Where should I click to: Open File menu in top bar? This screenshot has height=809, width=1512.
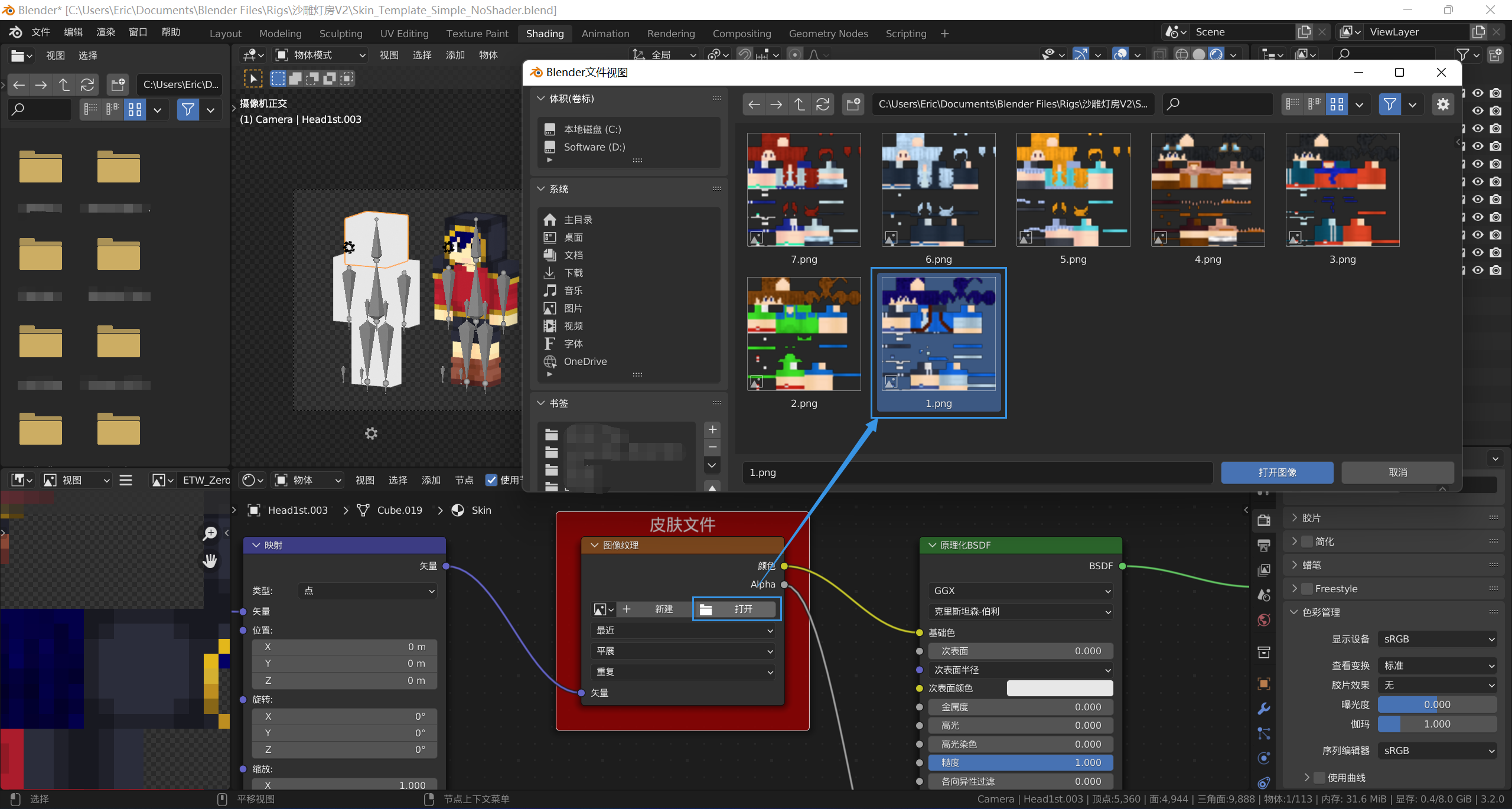(x=40, y=32)
